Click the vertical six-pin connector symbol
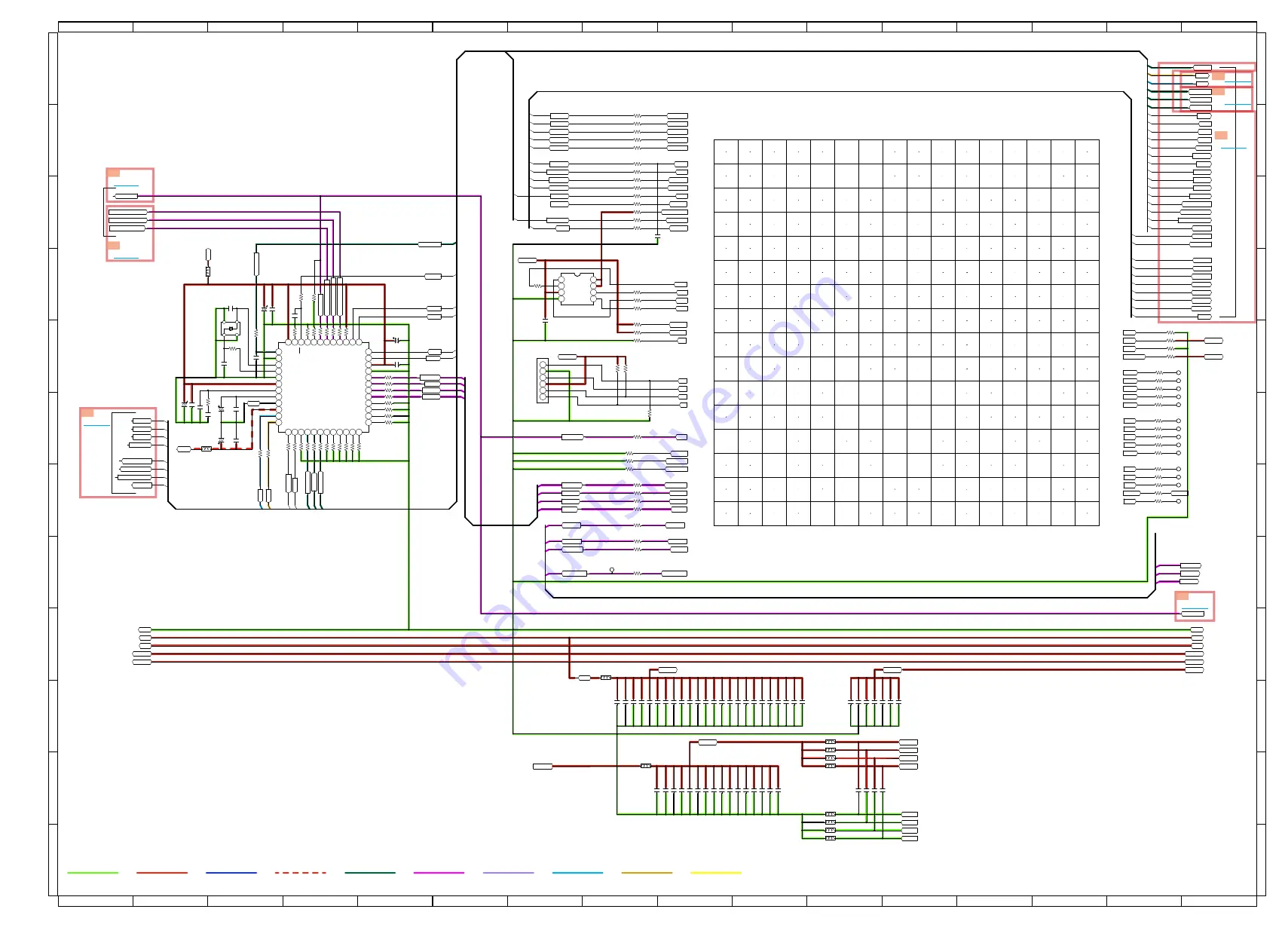Viewport: 1282px width, 952px height. [543, 381]
